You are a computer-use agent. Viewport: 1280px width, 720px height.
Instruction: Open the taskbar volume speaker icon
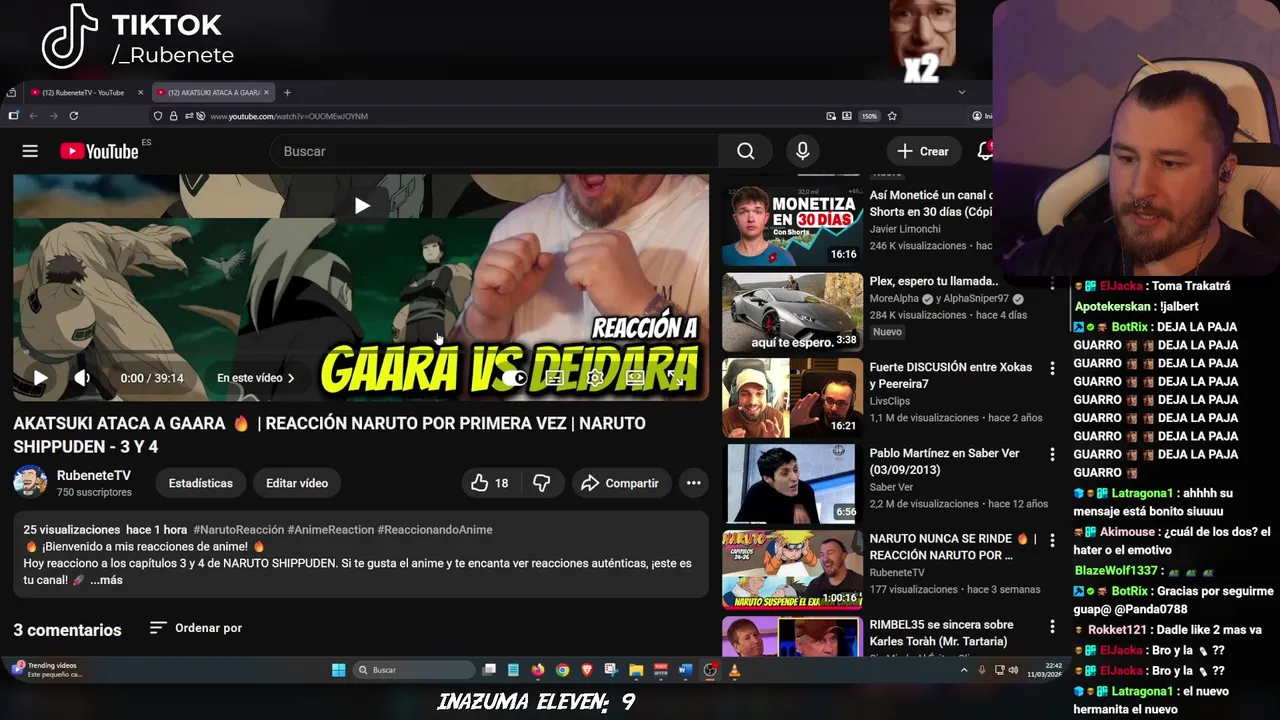(1013, 670)
